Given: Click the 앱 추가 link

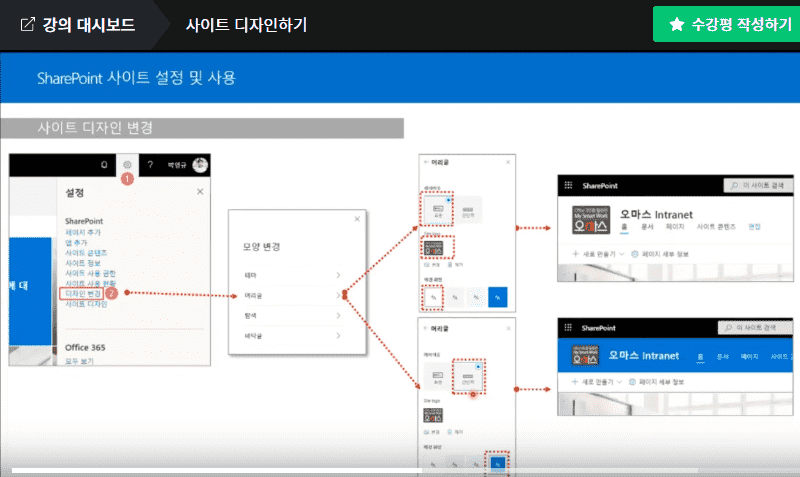Looking at the screenshot, I should [x=76, y=242].
